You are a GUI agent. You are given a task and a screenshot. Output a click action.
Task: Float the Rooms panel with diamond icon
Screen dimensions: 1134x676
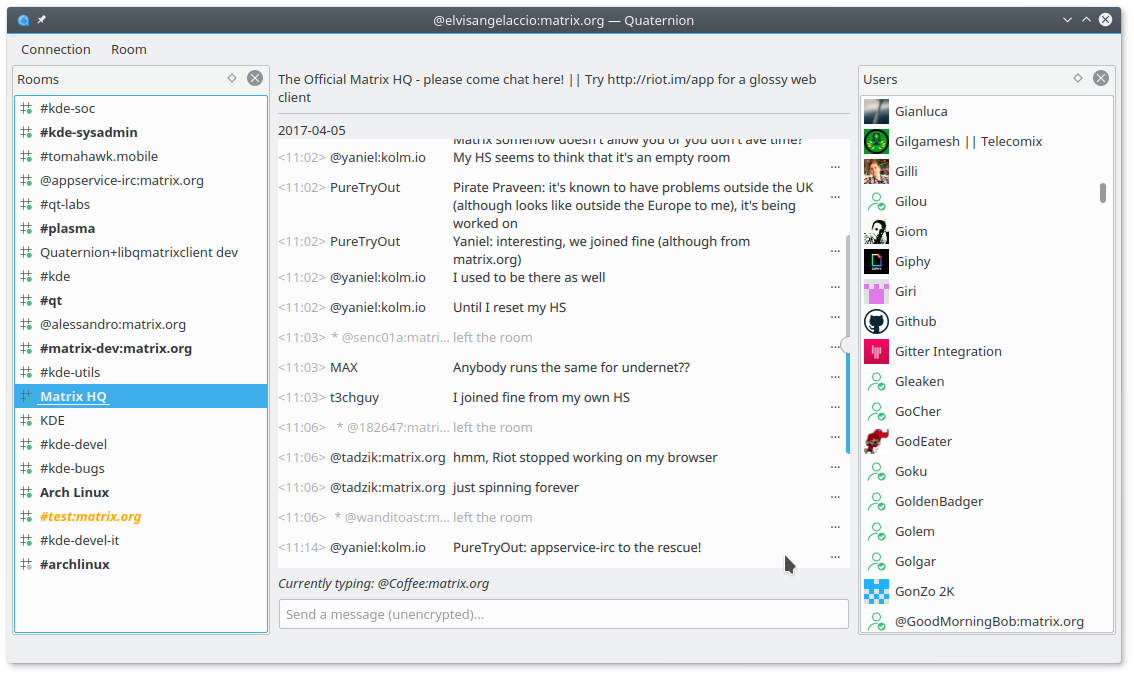pyautogui.click(x=232, y=78)
